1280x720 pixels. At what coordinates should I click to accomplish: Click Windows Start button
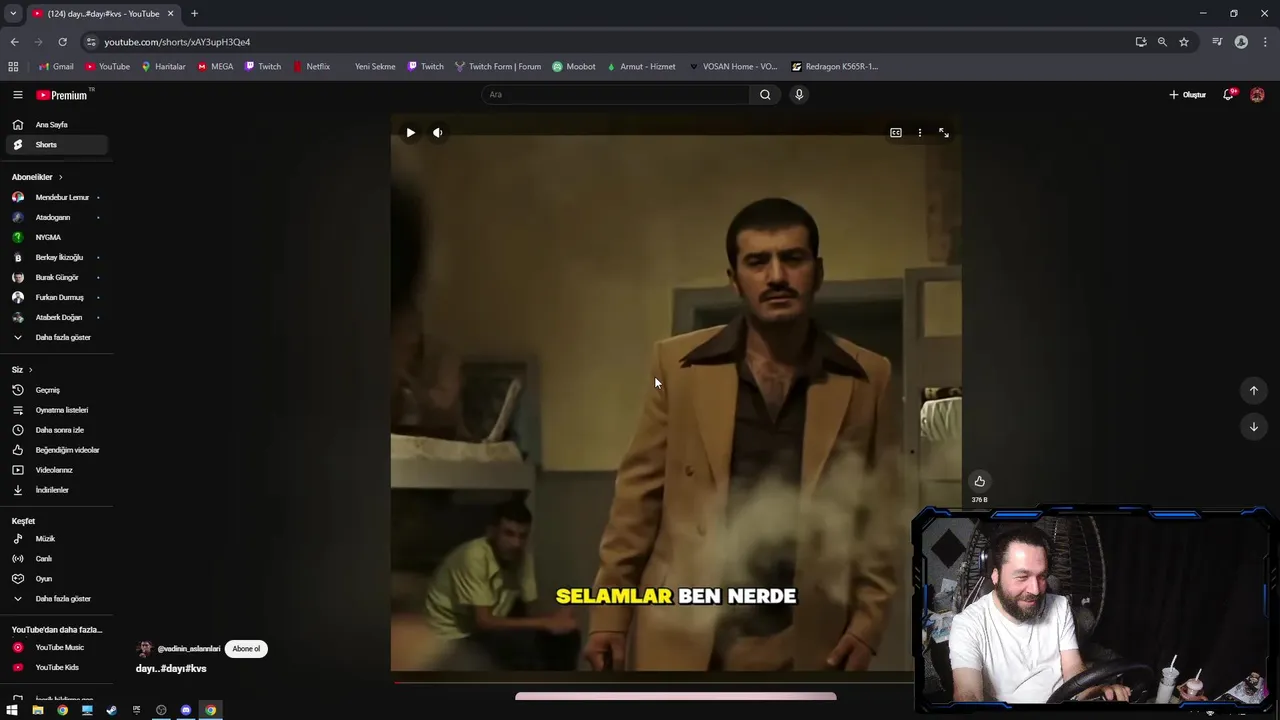click(12, 710)
